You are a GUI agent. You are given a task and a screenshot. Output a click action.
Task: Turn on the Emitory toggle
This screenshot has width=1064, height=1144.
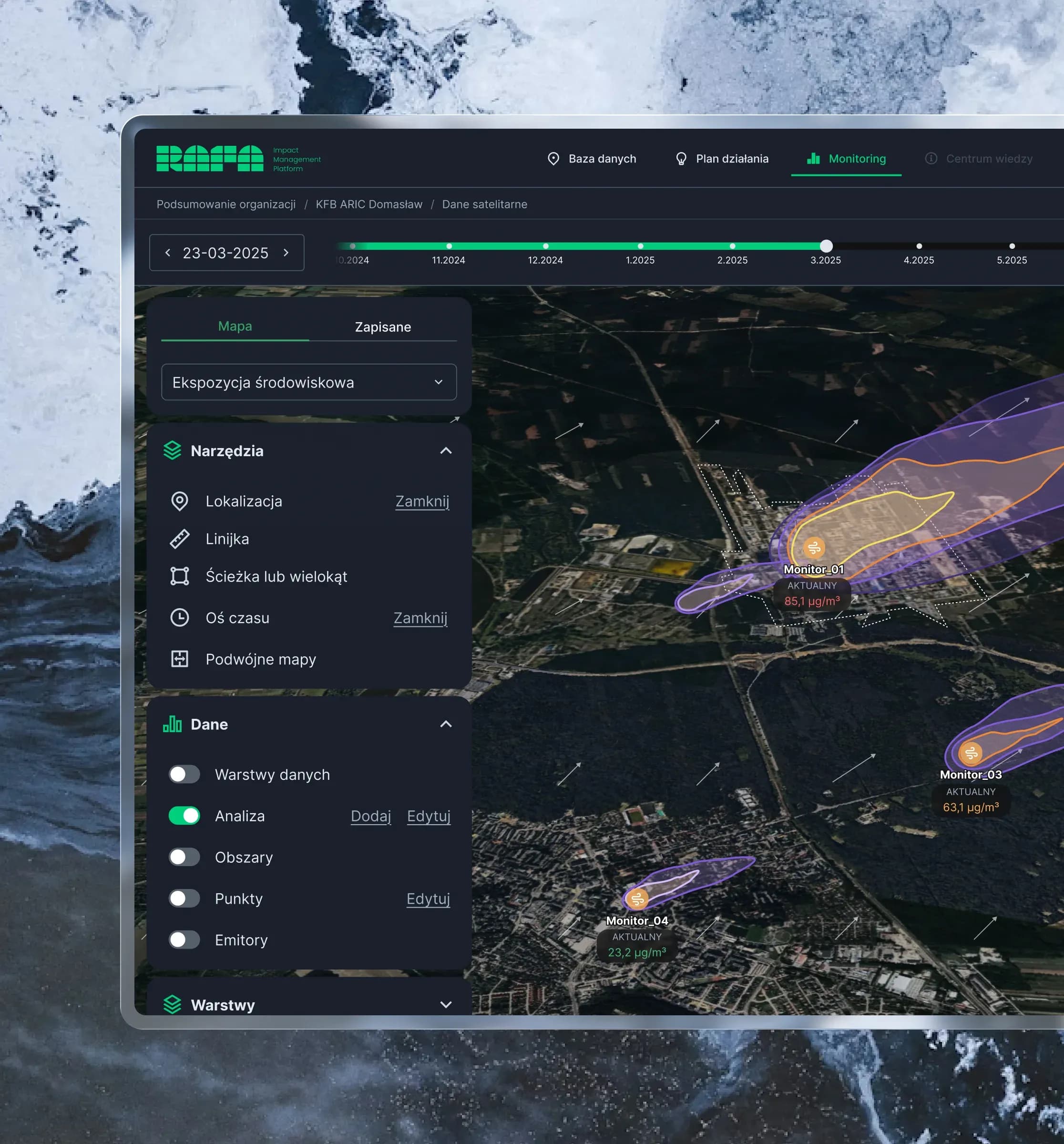[184, 940]
